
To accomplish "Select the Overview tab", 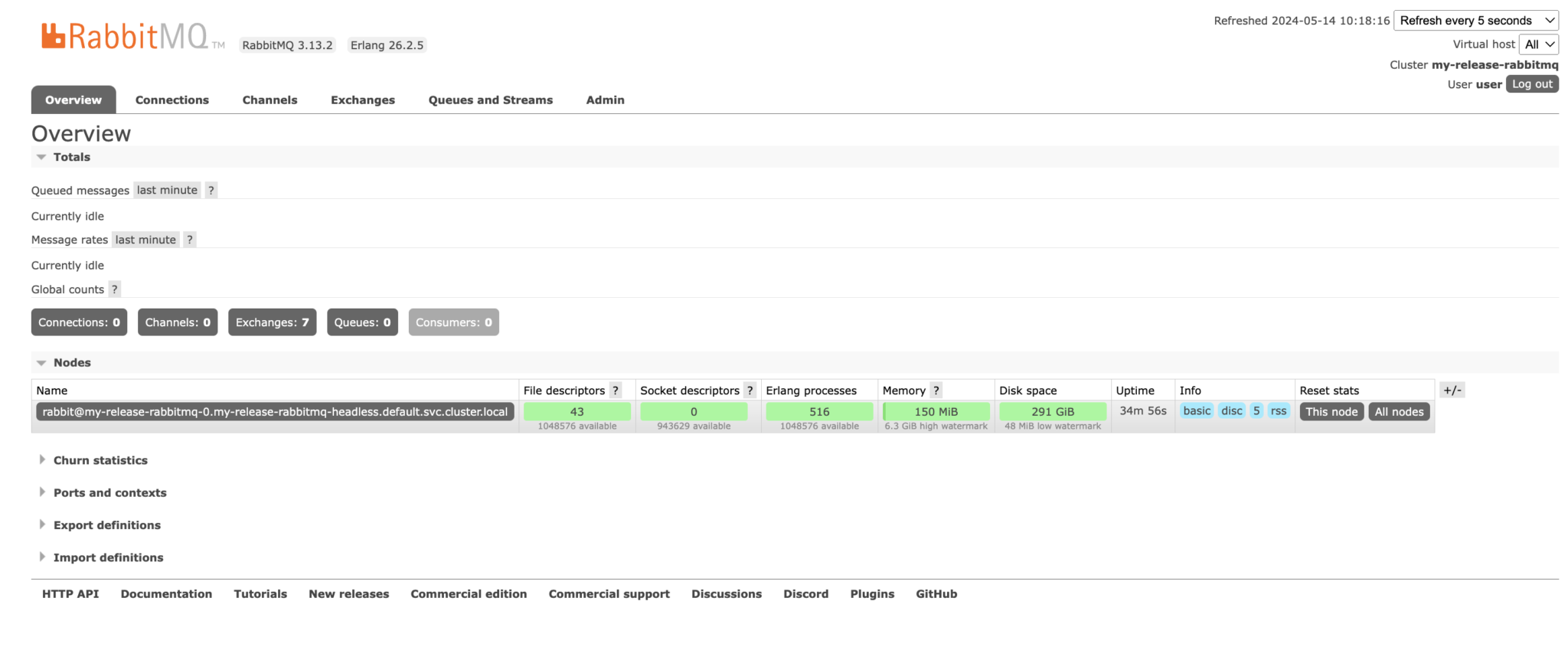I will point(73,100).
